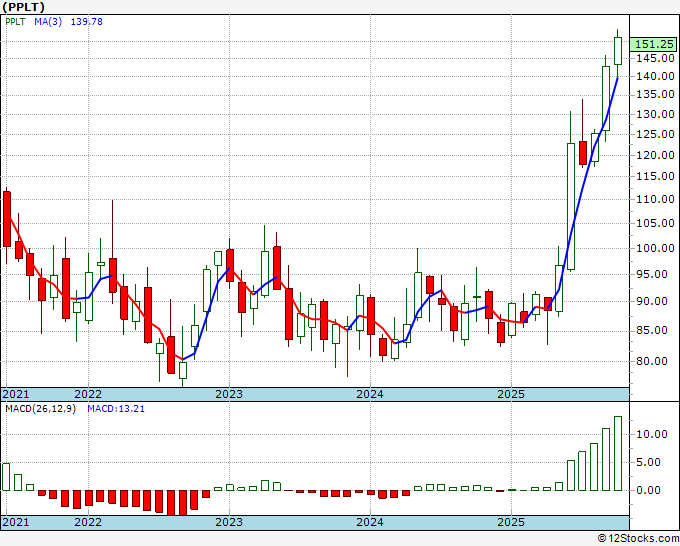Click 2021 on the price chart timeline
This screenshot has width=680, height=546.
click(16, 394)
